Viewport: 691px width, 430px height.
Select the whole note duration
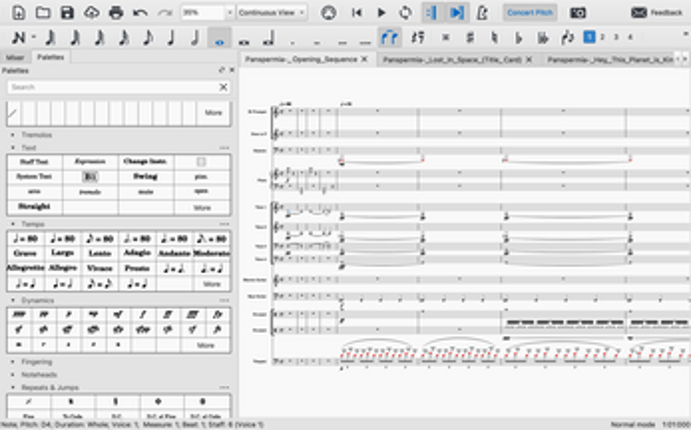[x=219, y=37]
